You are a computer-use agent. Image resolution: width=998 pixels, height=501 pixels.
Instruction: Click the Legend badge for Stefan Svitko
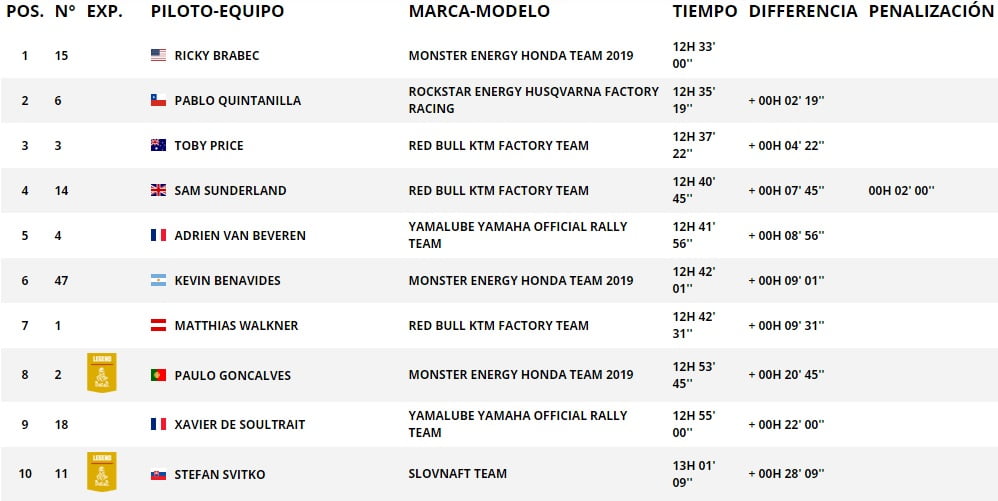pyautogui.click(x=102, y=472)
